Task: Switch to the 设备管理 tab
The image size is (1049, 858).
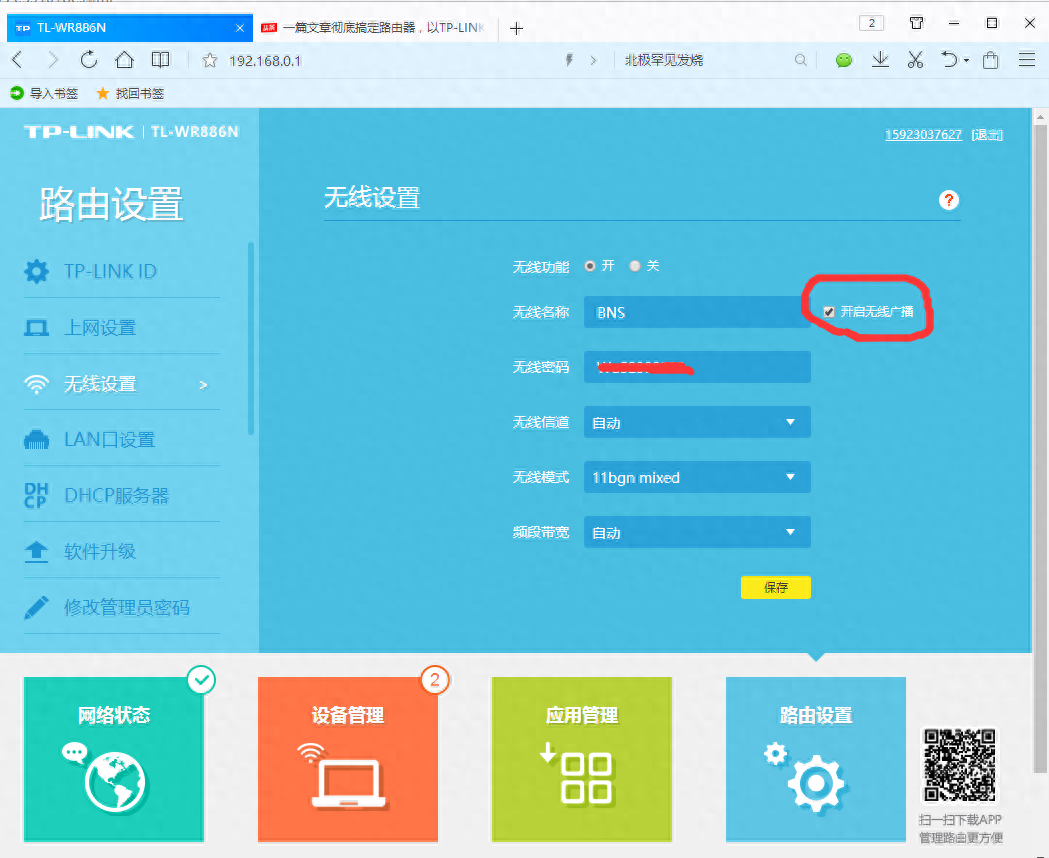Action: point(347,758)
